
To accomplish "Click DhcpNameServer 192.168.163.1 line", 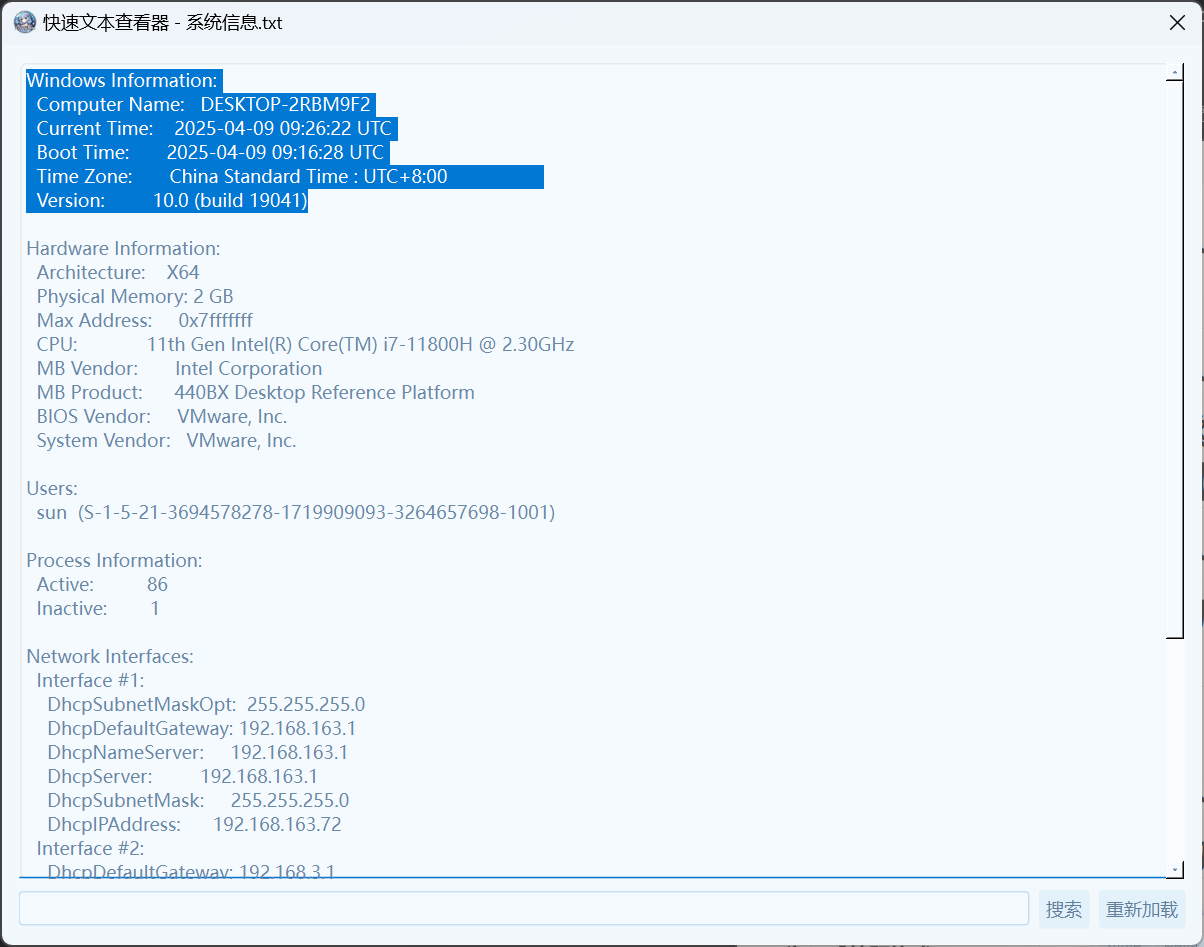I will [x=198, y=753].
